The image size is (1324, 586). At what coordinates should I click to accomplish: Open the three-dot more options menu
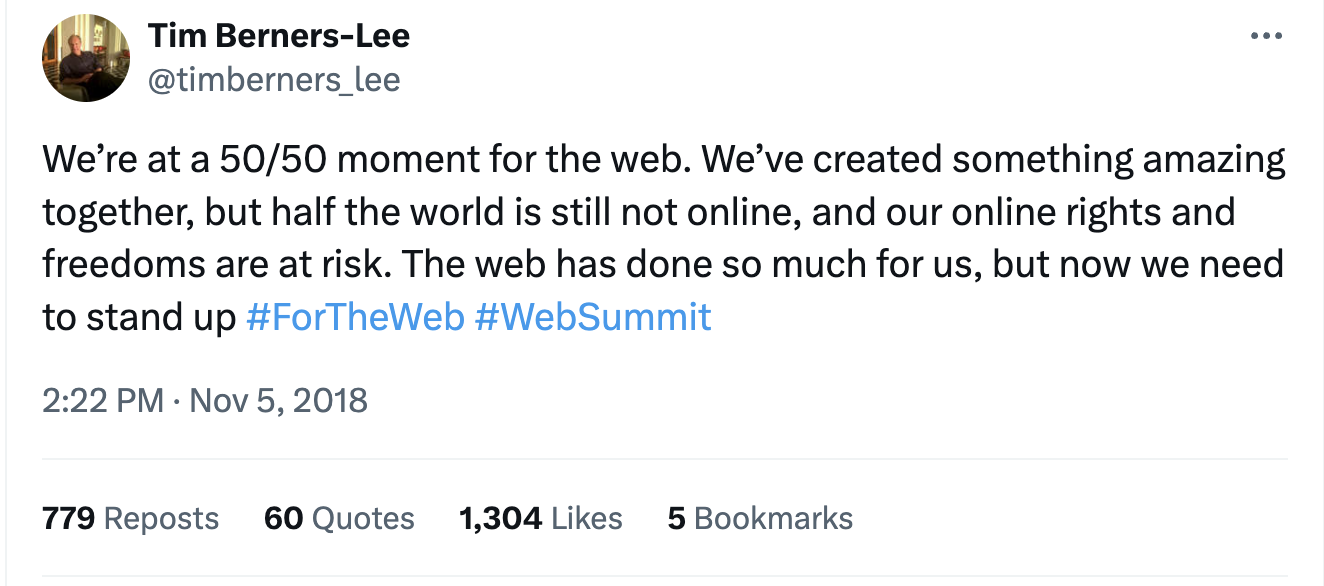pyautogui.click(x=1266, y=37)
